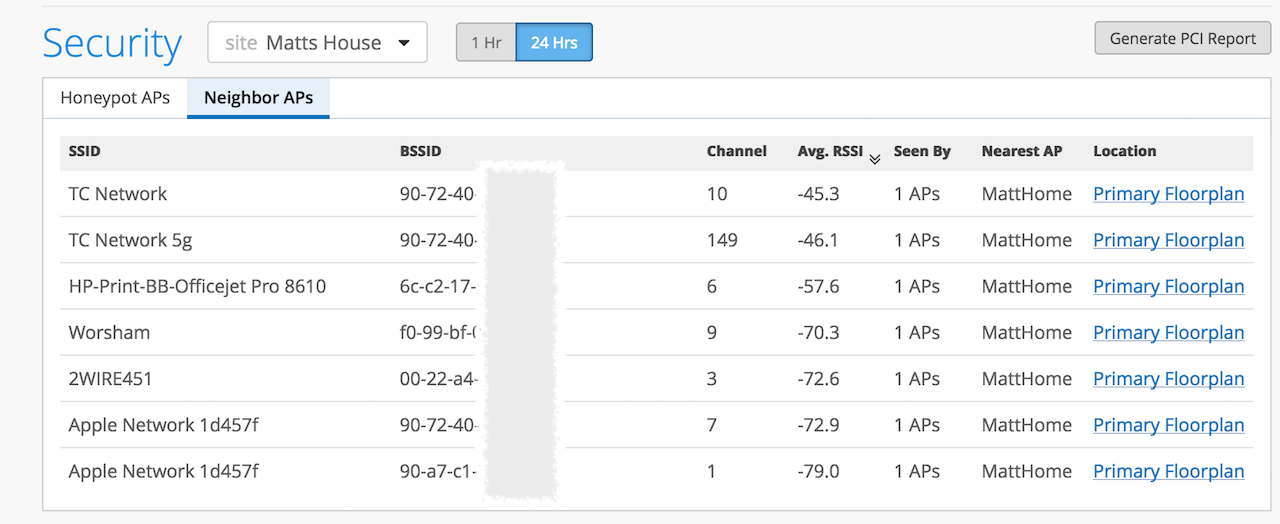Open Primary Floorplan for HP-Print-BB-Officejet
This screenshot has height=524, width=1280.
(x=1168, y=286)
